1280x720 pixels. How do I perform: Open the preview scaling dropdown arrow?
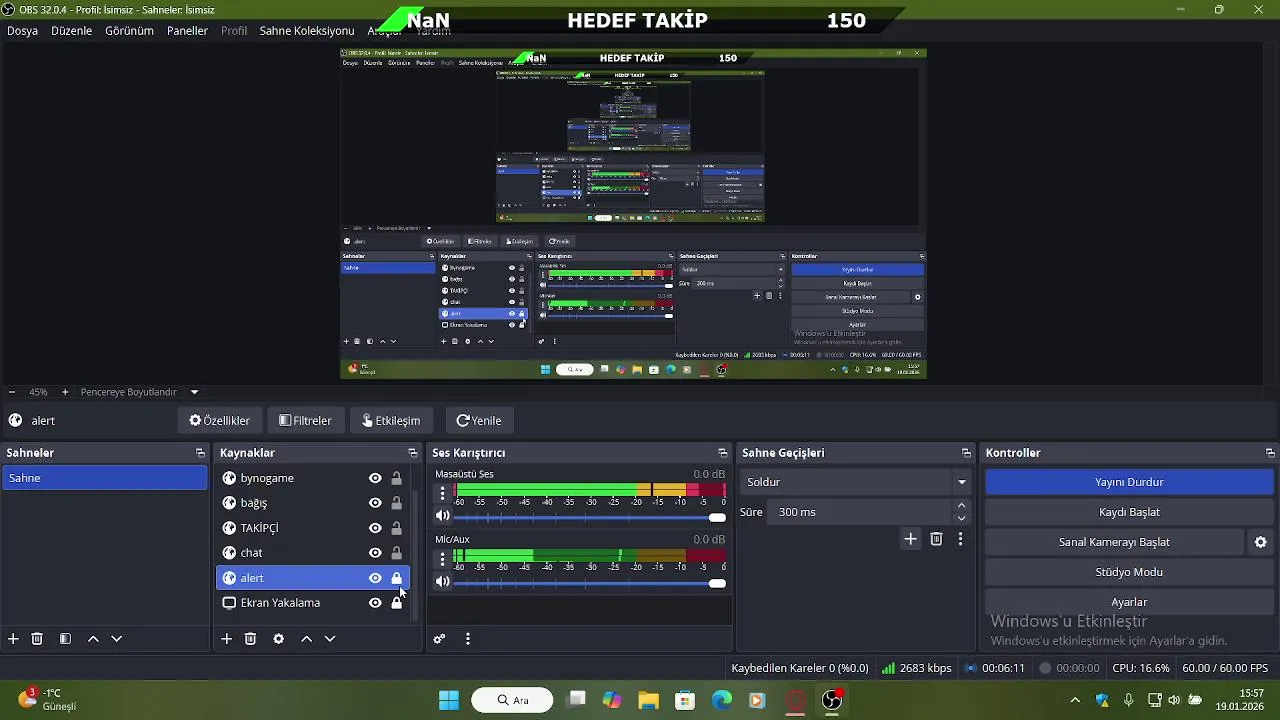[x=195, y=392]
